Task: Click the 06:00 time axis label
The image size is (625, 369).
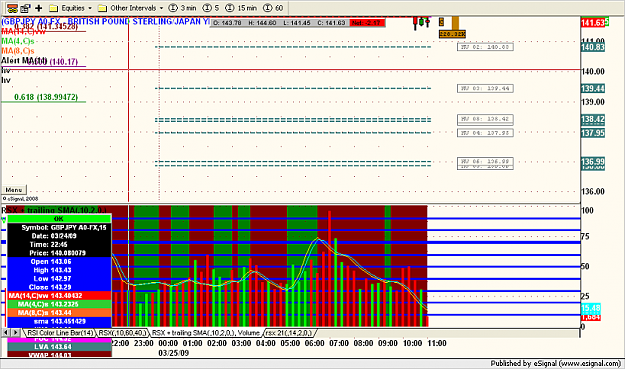Action: pyautogui.click(x=314, y=343)
